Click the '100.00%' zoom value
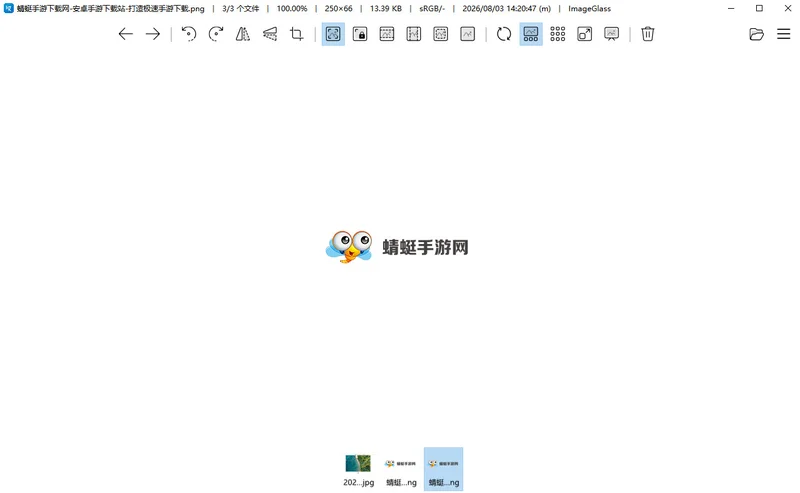The height and width of the screenshot is (493, 800). [x=292, y=9]
